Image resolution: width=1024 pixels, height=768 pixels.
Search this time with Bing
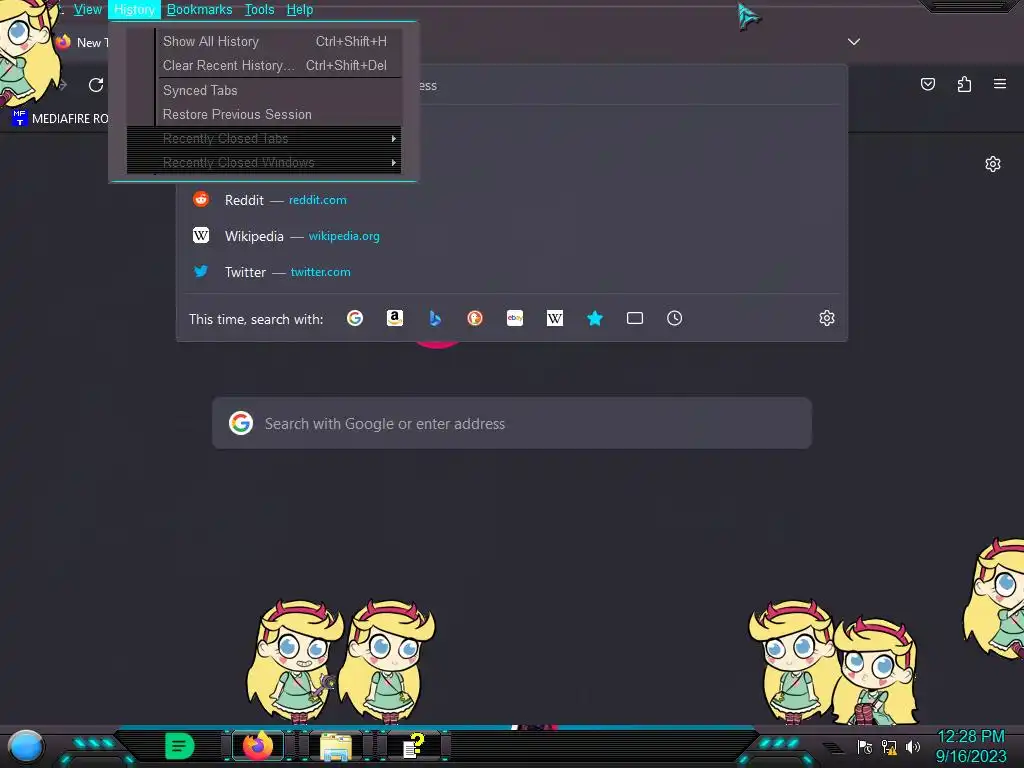[435, 318]
